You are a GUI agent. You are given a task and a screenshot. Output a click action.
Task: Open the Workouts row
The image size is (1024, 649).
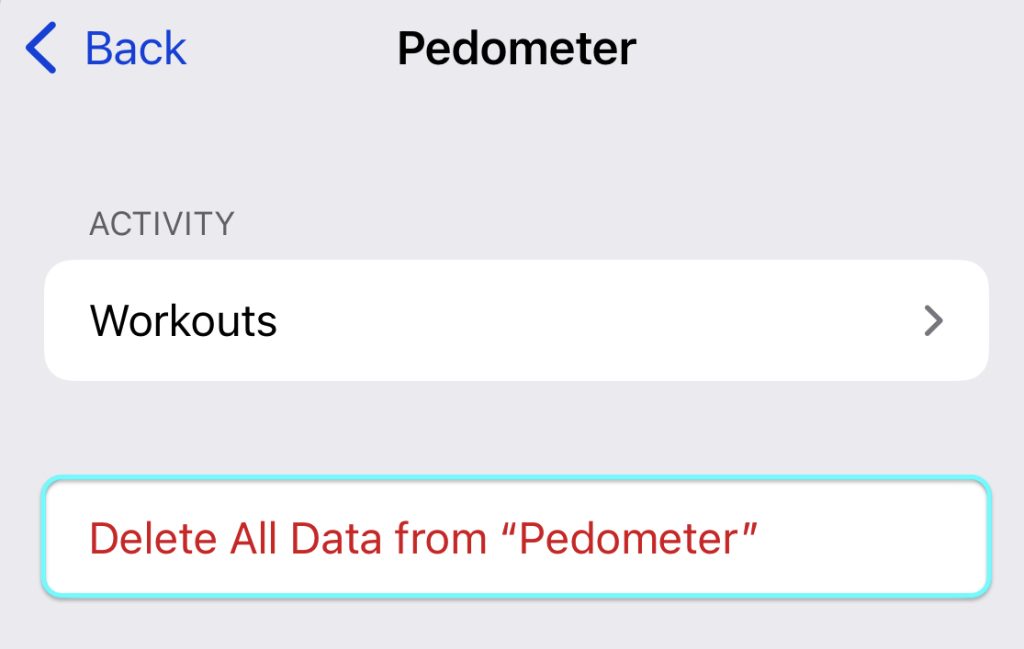pos(516,321)
